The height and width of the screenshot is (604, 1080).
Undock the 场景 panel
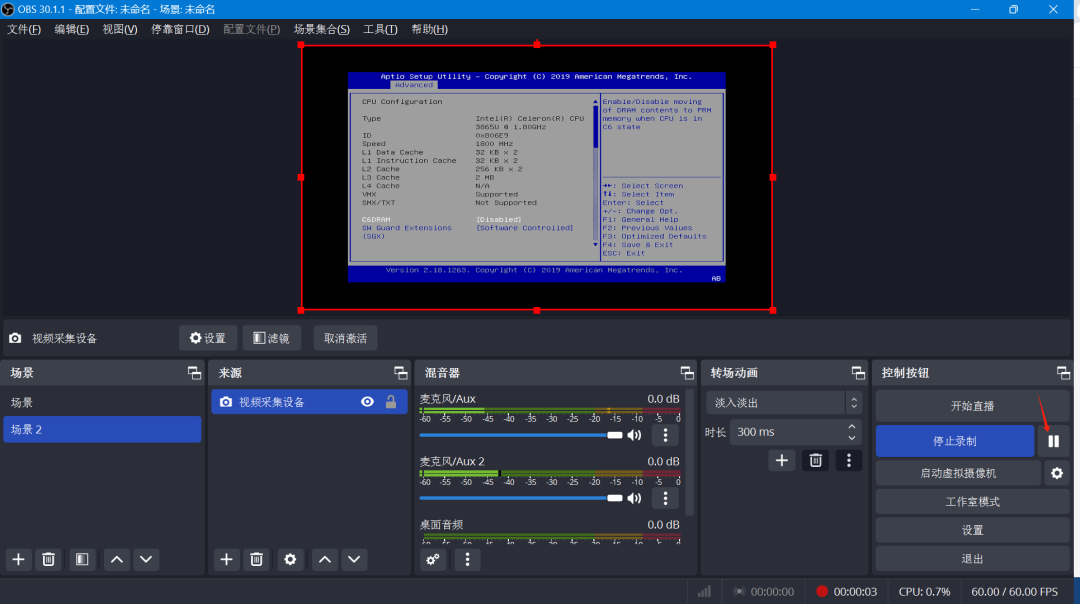(194, 373)
